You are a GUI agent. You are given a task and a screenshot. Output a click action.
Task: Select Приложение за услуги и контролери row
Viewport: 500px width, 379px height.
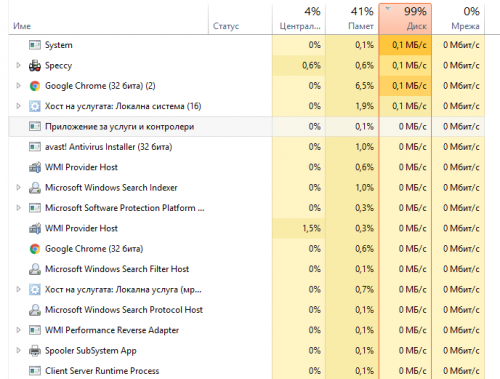tap(247, 127)
